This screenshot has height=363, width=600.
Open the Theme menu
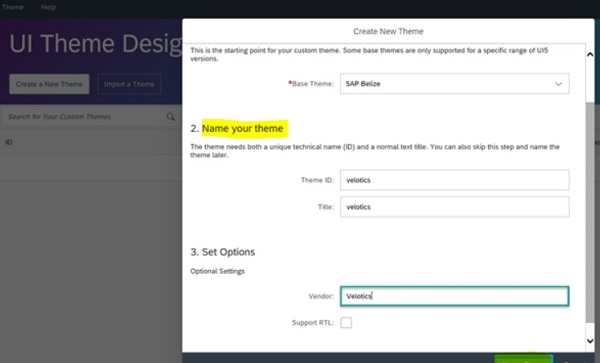13,7
